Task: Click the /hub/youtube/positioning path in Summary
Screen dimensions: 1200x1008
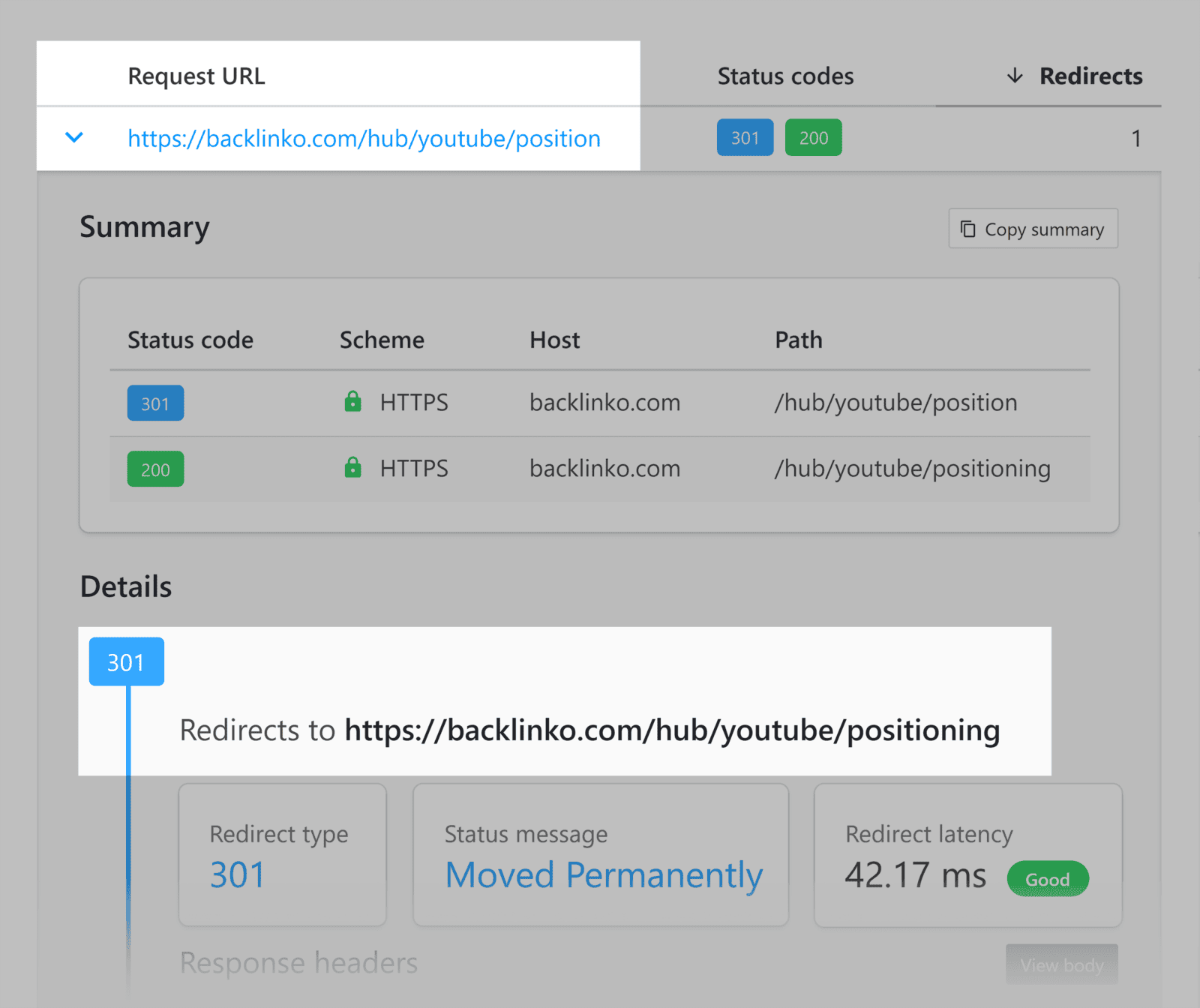Action: pos(913,468)
